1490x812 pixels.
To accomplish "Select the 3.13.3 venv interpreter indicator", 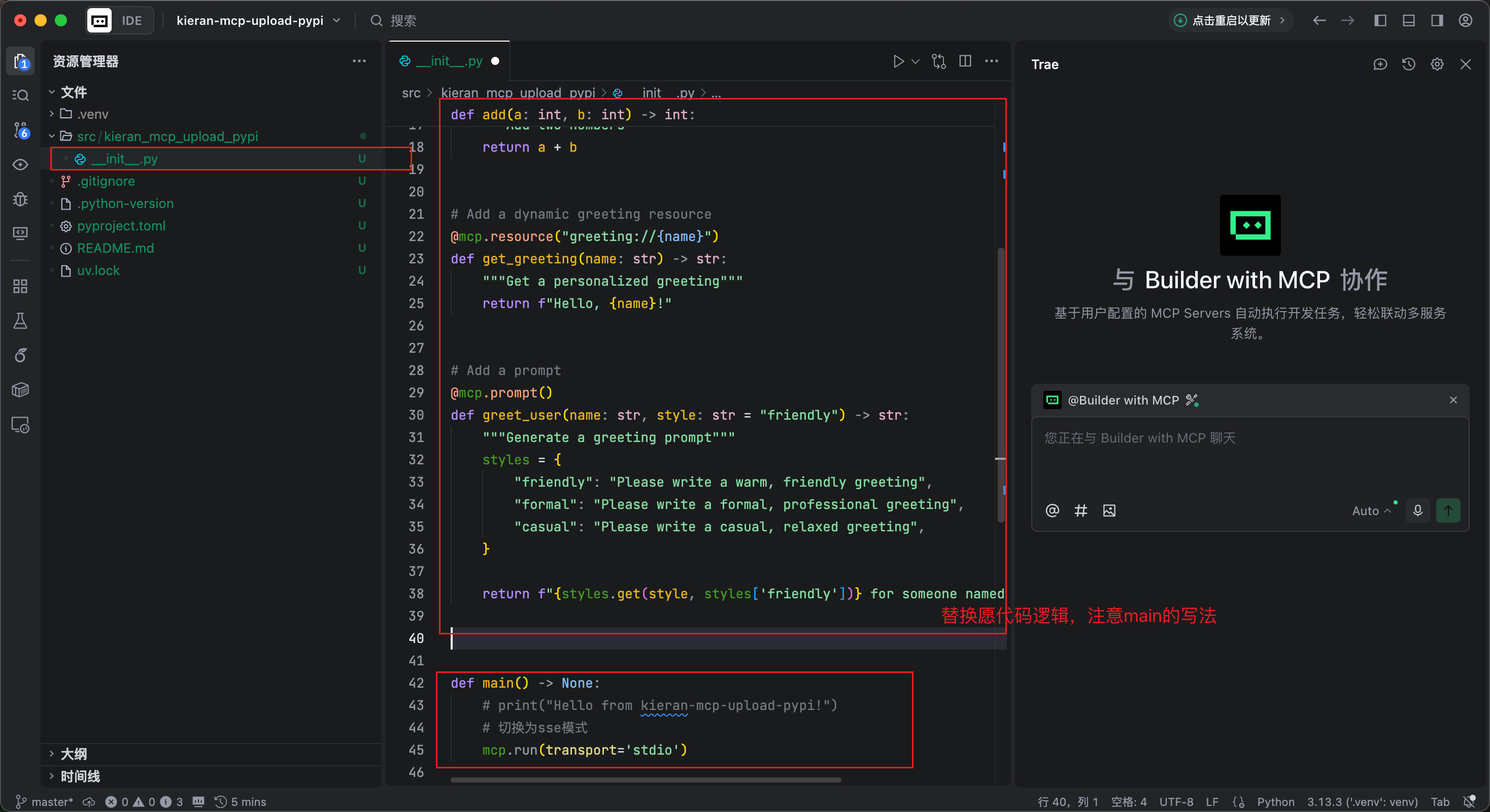I will pyautogui.click(x=1362, y=801).
